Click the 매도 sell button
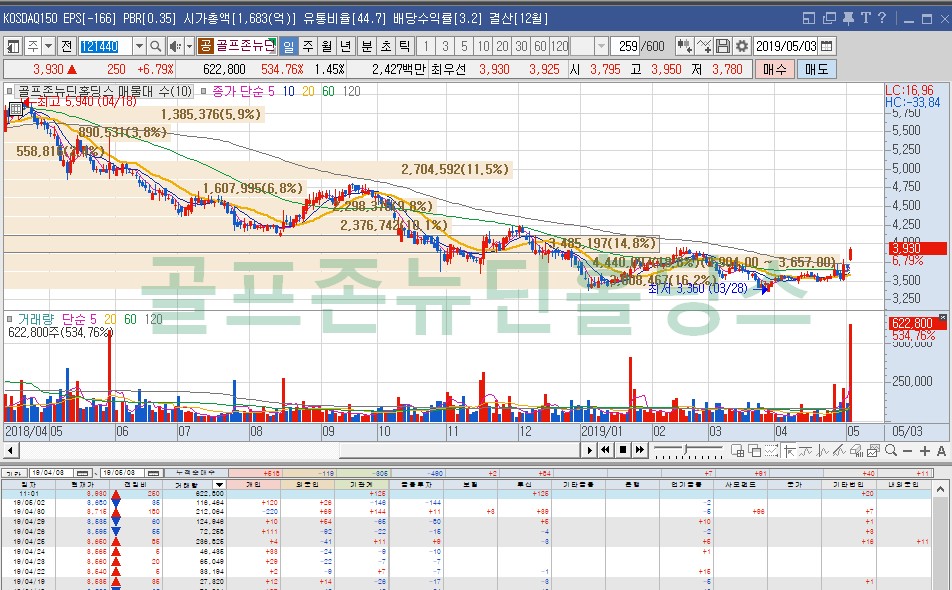The height and width of the screenshot is (590, 952). (x=817, y=69)
